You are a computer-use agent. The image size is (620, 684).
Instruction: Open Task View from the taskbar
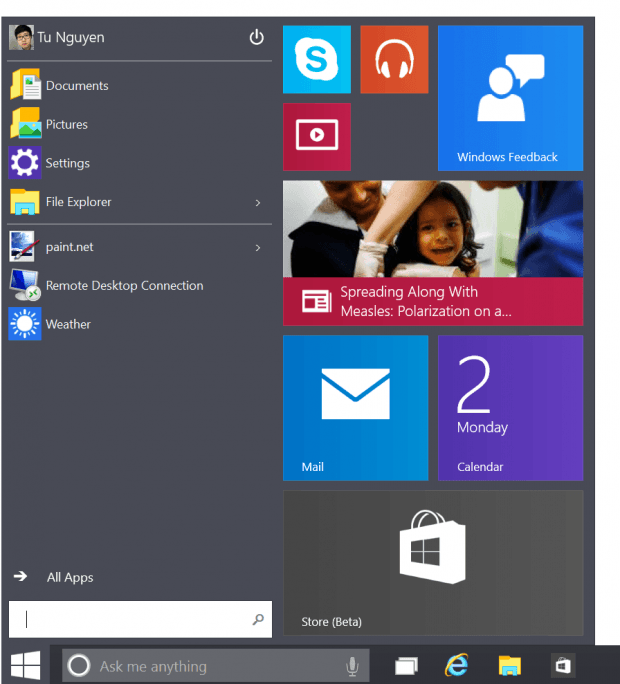pyautogui.click(x=406, y=666)
